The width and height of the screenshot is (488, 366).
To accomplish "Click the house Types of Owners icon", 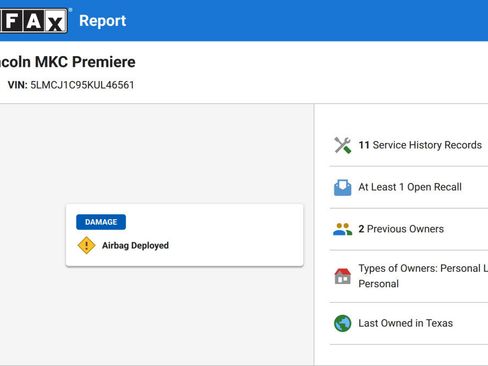I will [x=343, y=276].
